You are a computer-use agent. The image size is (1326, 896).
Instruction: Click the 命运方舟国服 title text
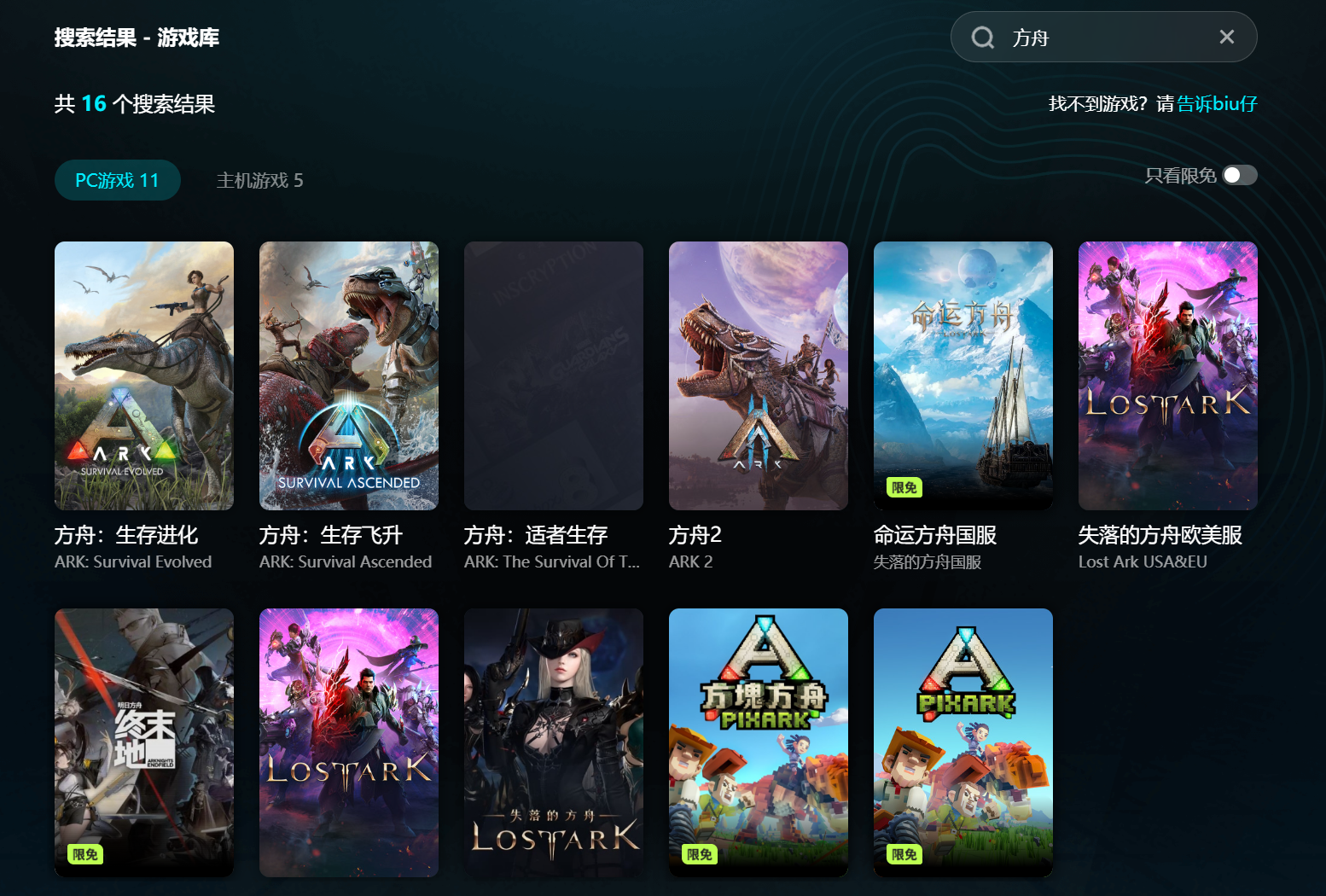tap(935, 535)
